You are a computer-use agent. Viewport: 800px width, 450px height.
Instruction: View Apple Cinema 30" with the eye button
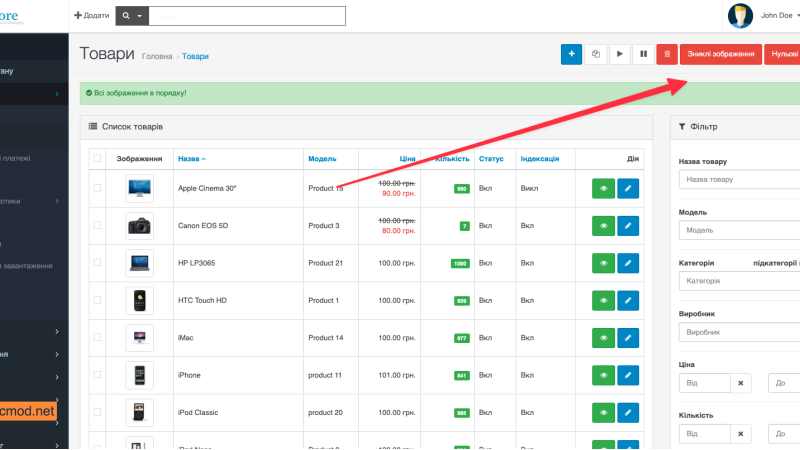click(603, 188)
